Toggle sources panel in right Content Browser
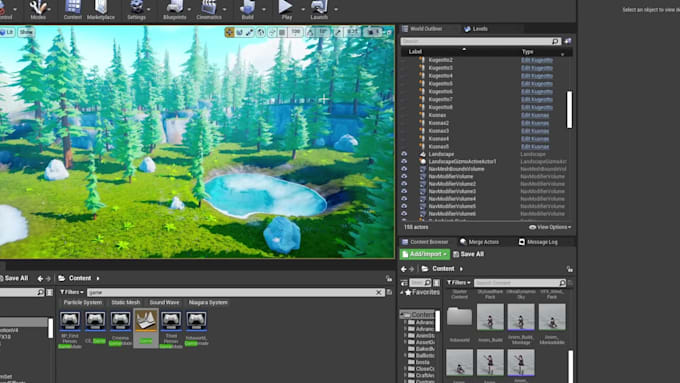The image size is (680, 383). click(x=404, y=283)
